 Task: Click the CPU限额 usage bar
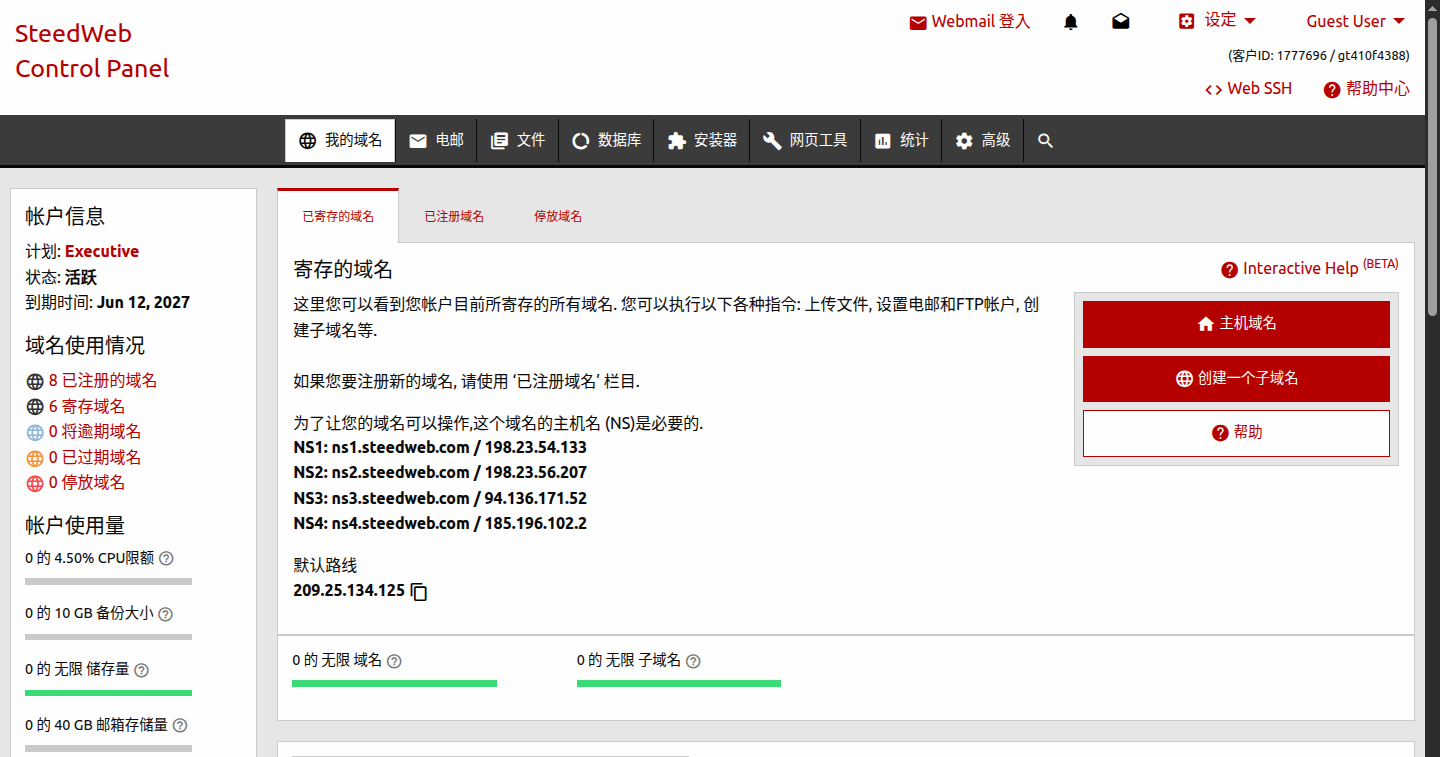pyautogui.click(x=108, y=581)
